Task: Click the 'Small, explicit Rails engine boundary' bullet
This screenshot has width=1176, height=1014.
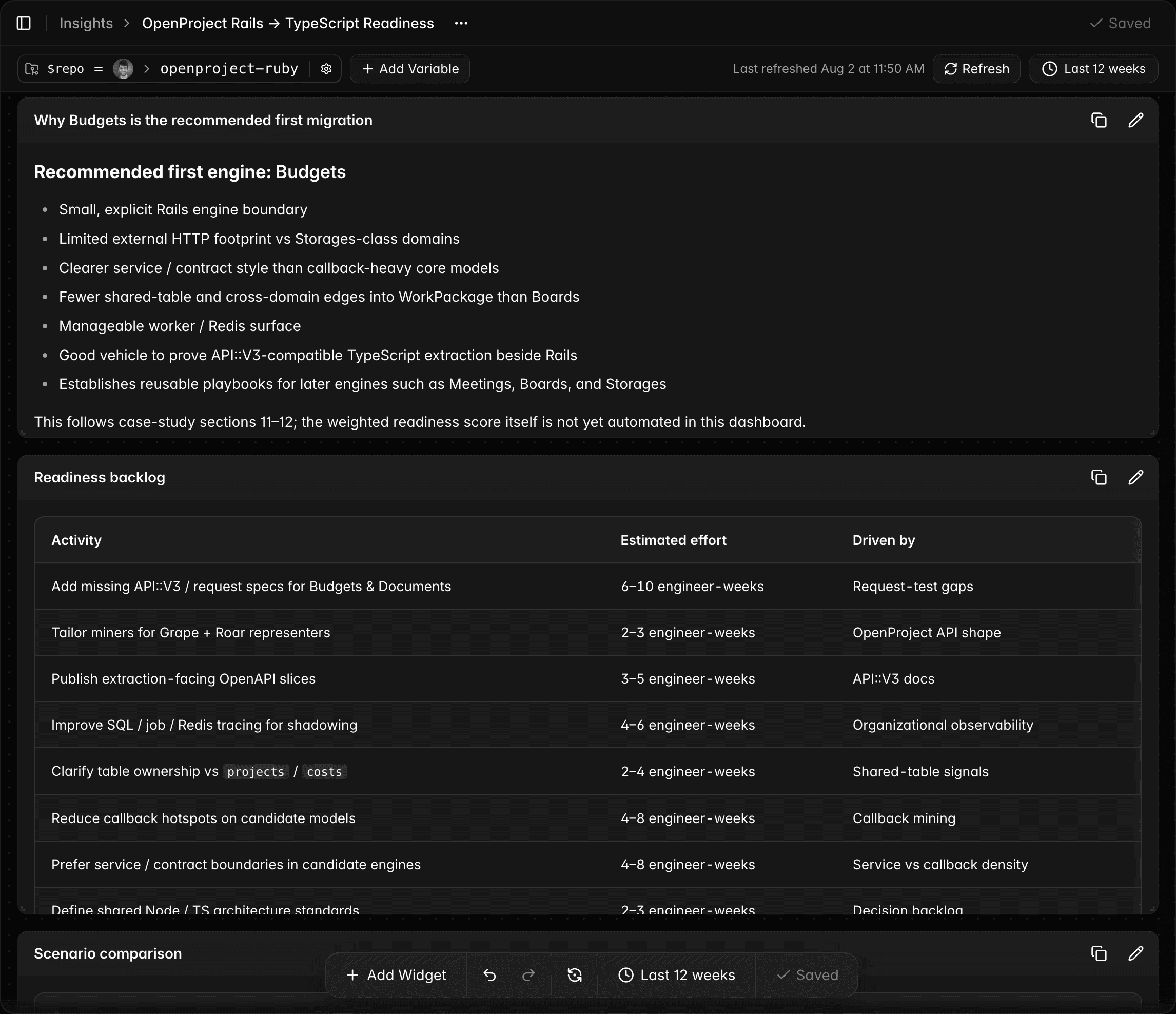Action: pyautogui.click(x=183, y=209)
